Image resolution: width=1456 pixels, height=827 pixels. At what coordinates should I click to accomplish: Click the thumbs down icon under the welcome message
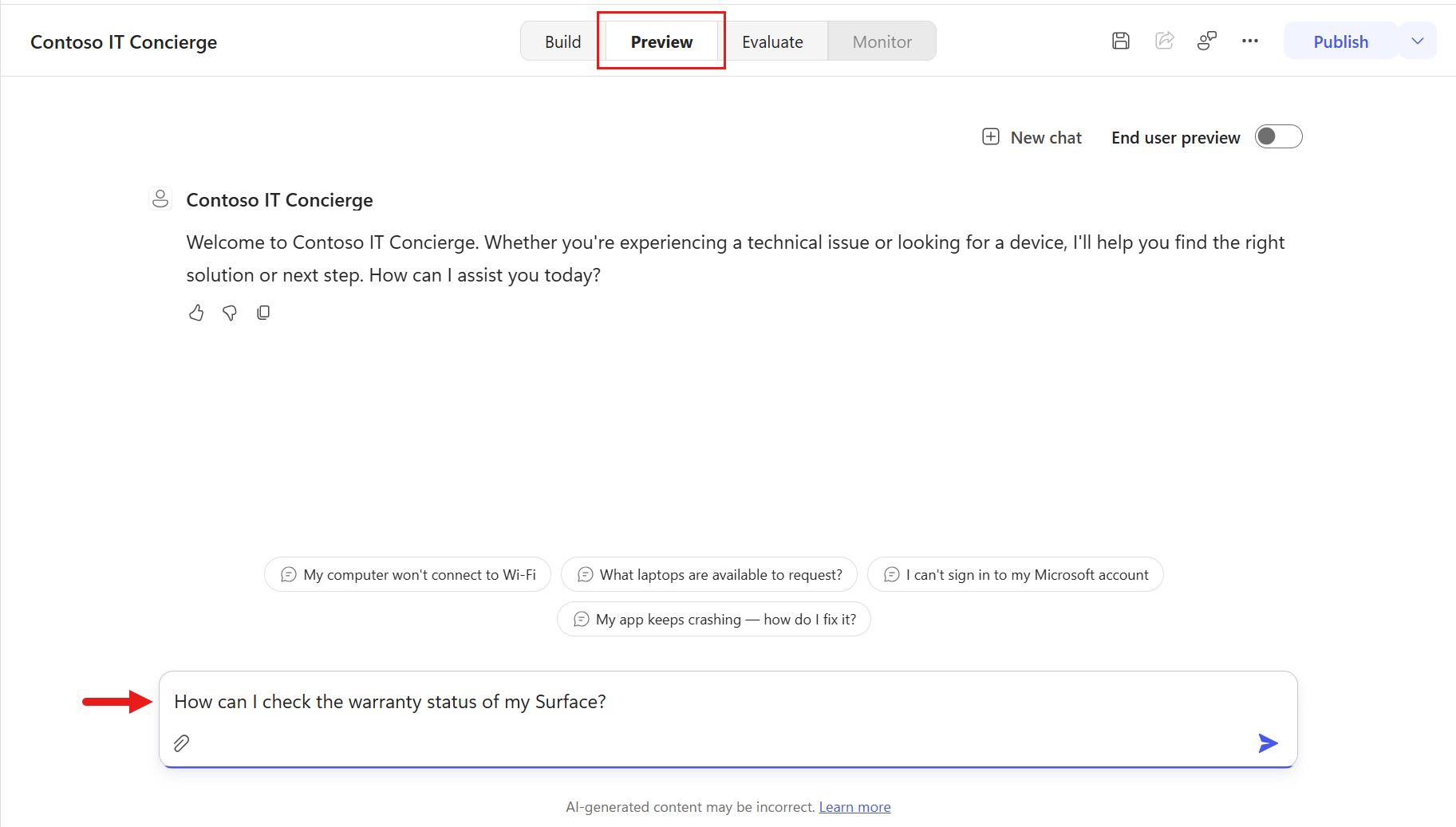click(230, 313)
